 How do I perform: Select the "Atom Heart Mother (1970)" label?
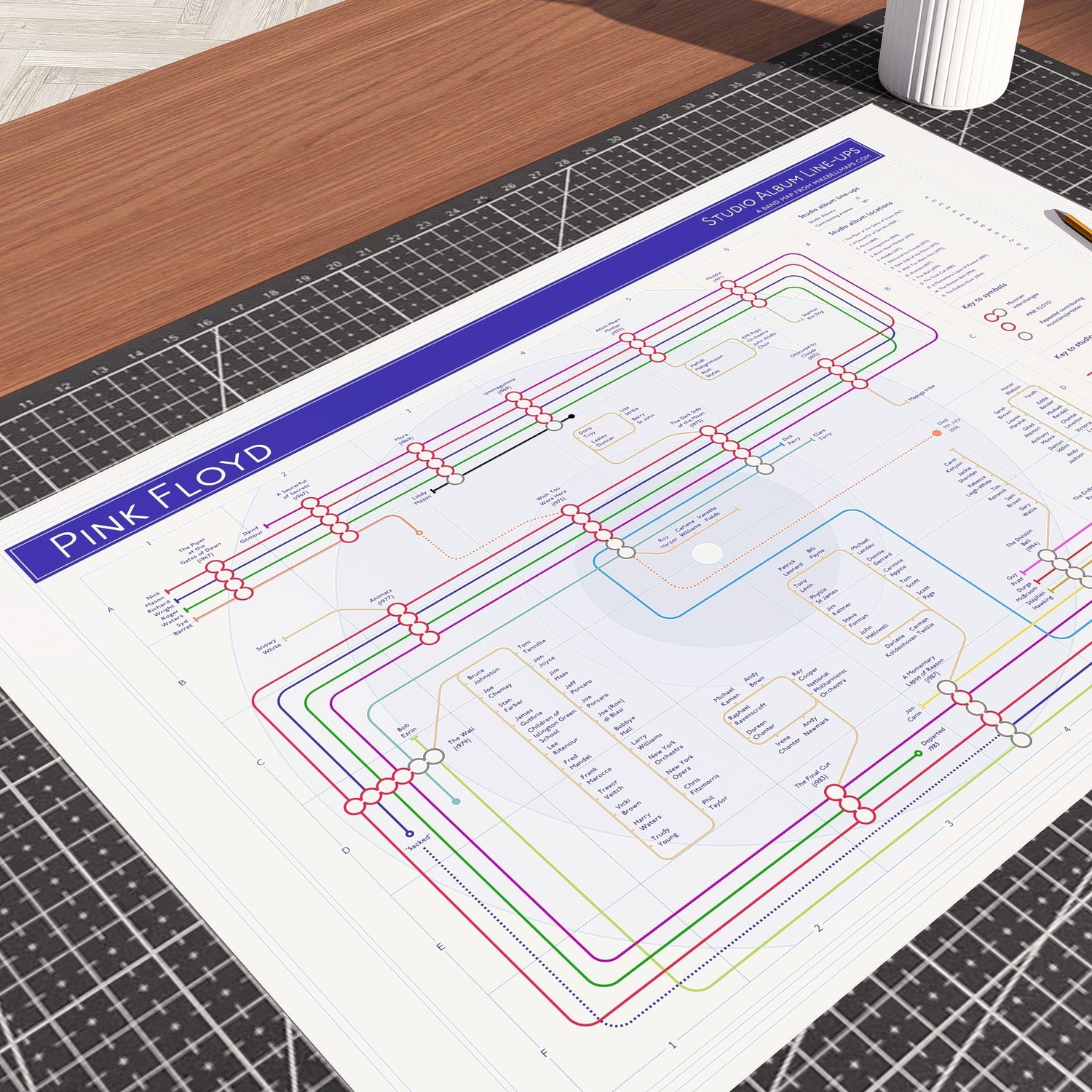(x=610, y=327)
